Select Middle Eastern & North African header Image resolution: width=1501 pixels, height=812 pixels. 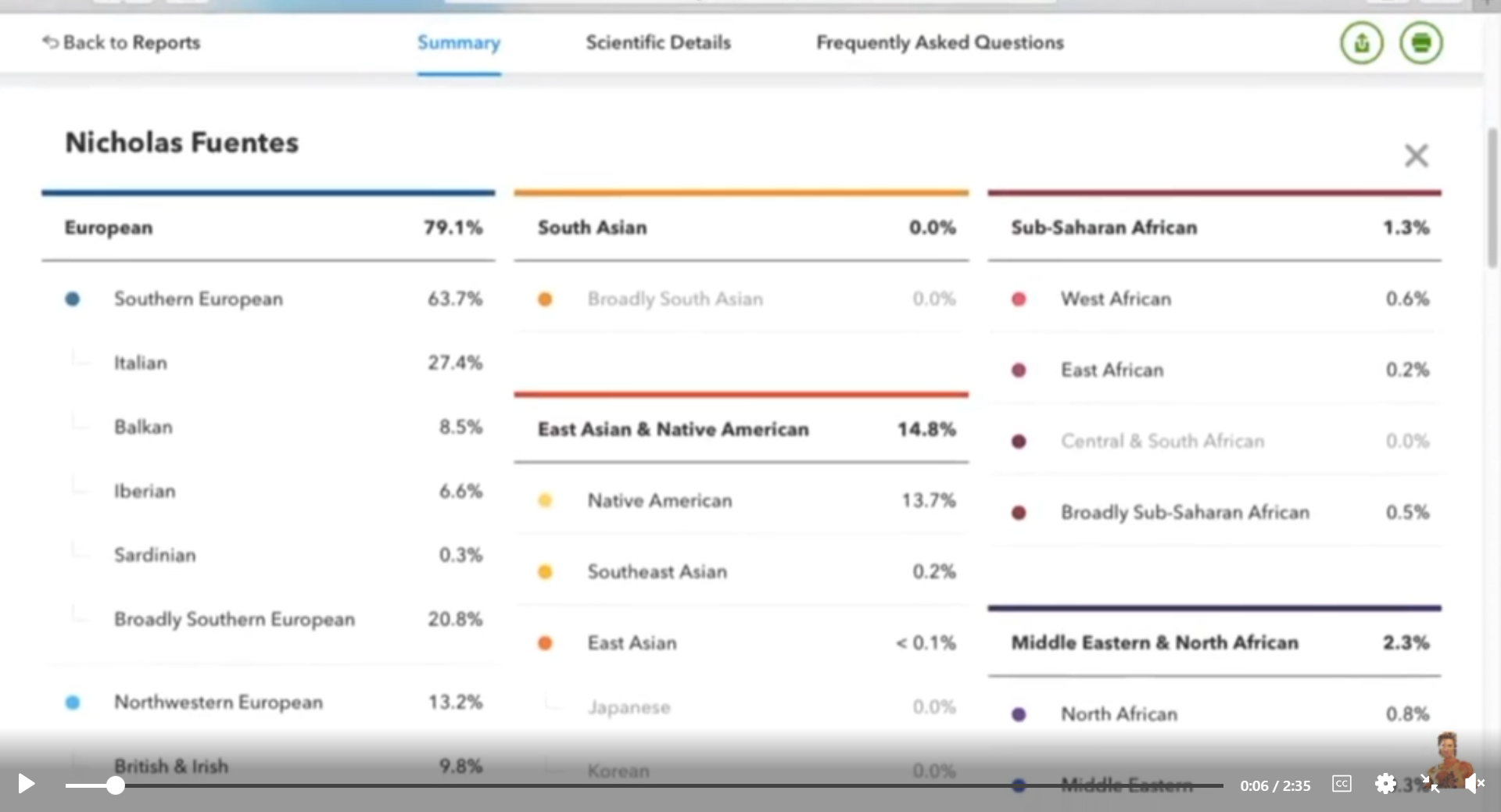tap(1214, 642)
